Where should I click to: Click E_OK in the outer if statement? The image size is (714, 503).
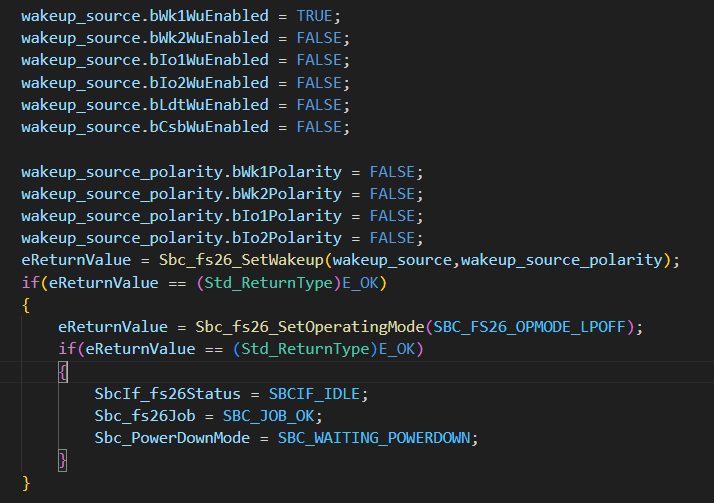[360, 283]
